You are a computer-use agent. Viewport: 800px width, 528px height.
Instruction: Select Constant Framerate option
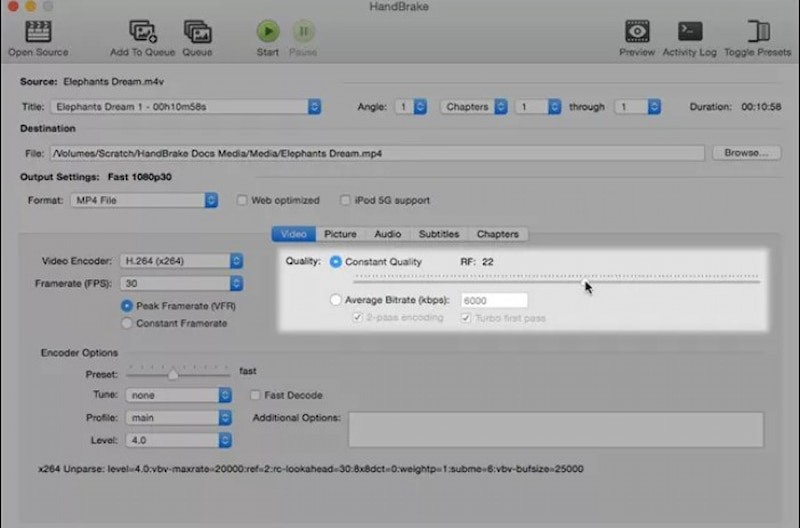point(127,323)
